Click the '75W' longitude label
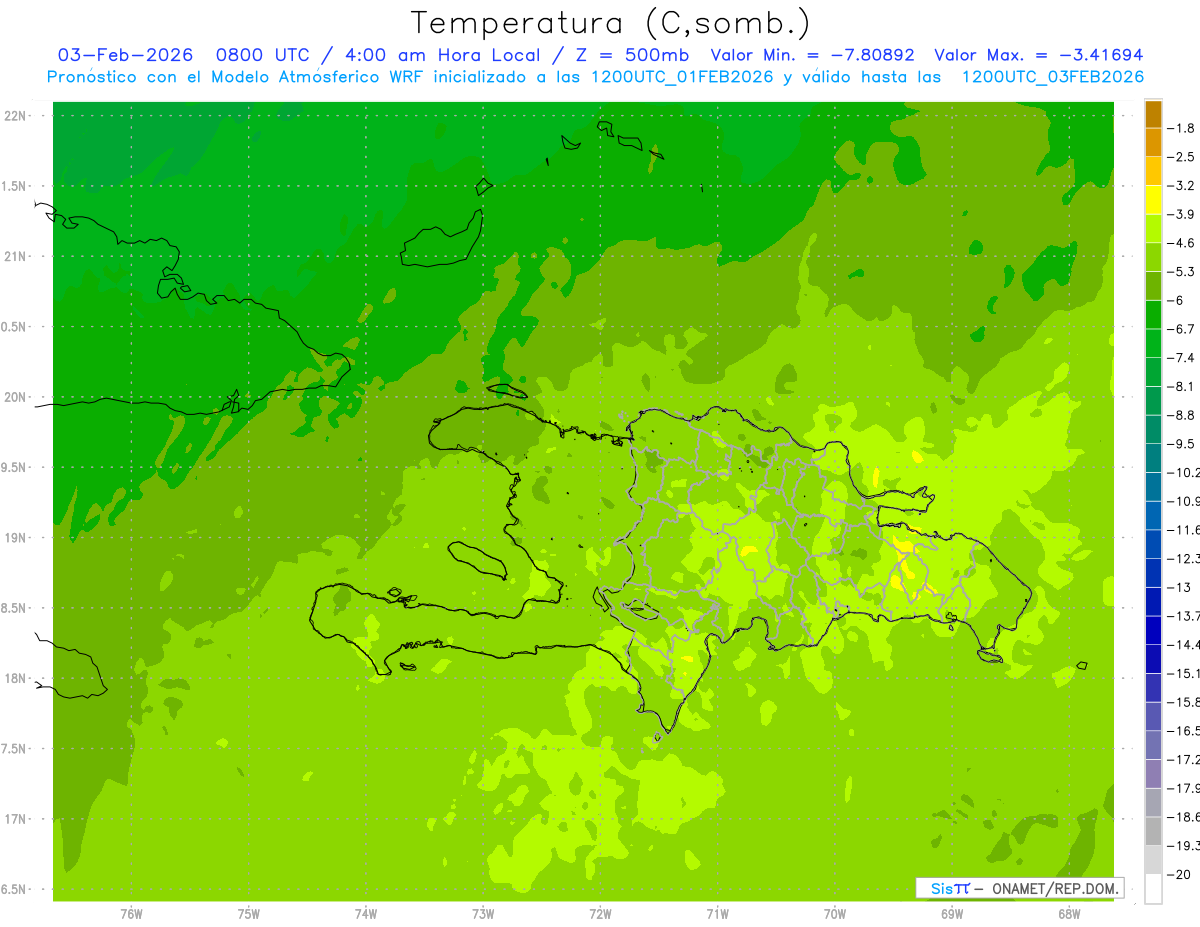 coord(248,914)
